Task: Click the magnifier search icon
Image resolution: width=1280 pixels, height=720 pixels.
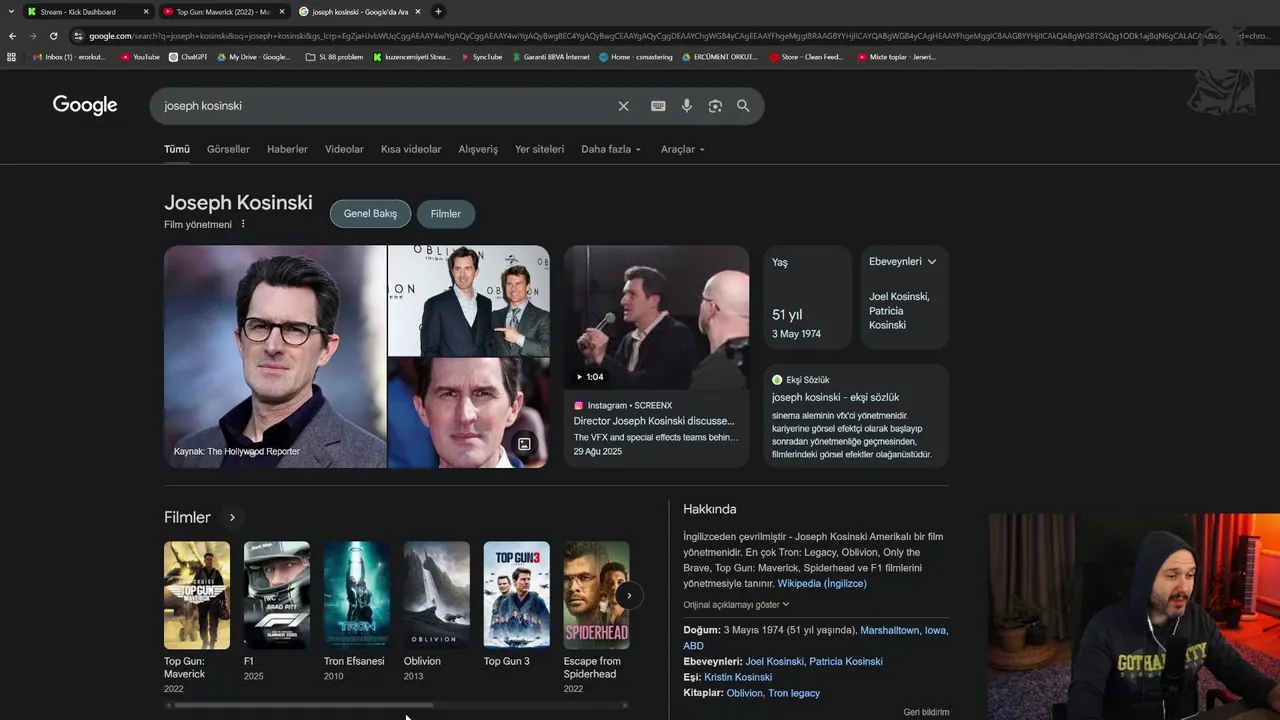Action: coord(743,106)
